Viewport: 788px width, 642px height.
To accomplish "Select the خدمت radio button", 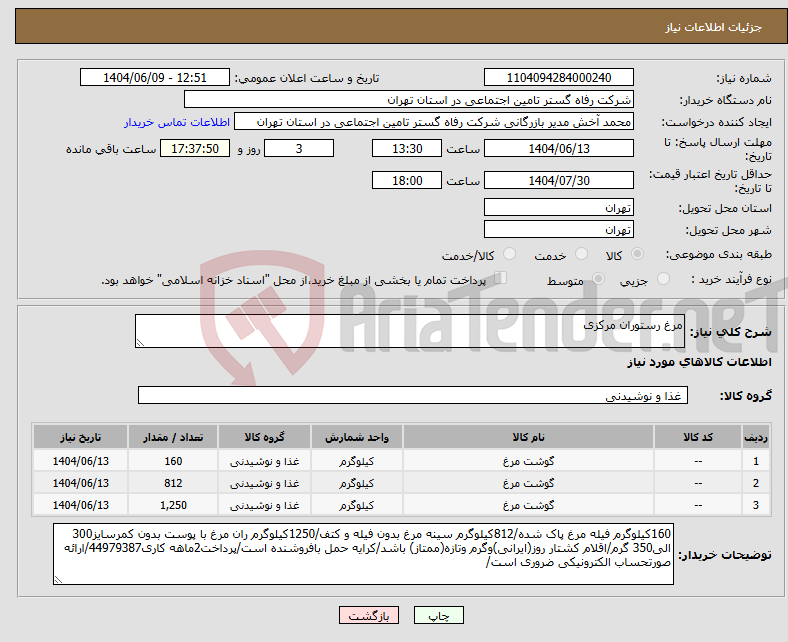I will click(x=581, y=254).
